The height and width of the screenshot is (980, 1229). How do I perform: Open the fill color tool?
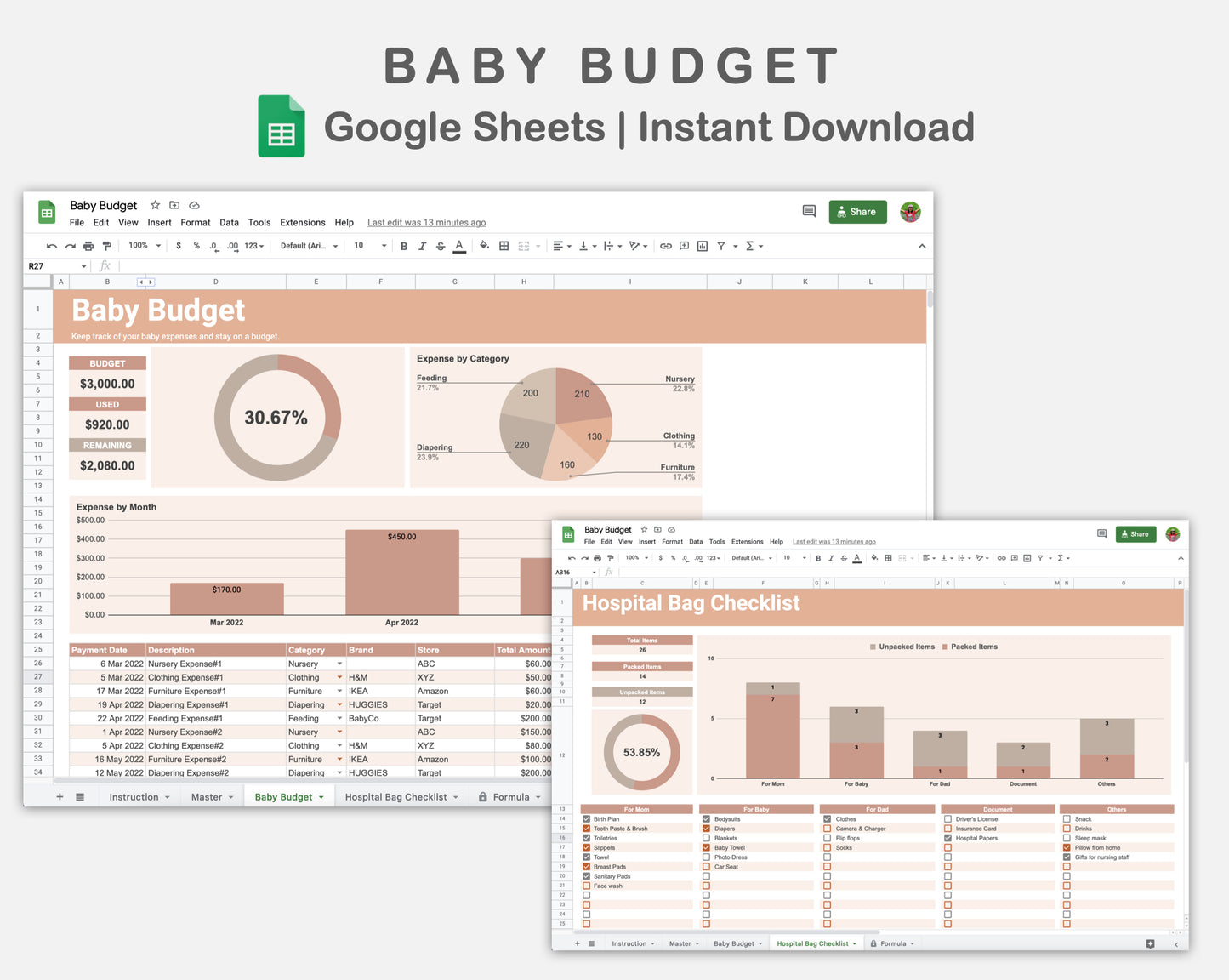click(x=484, y=246)
